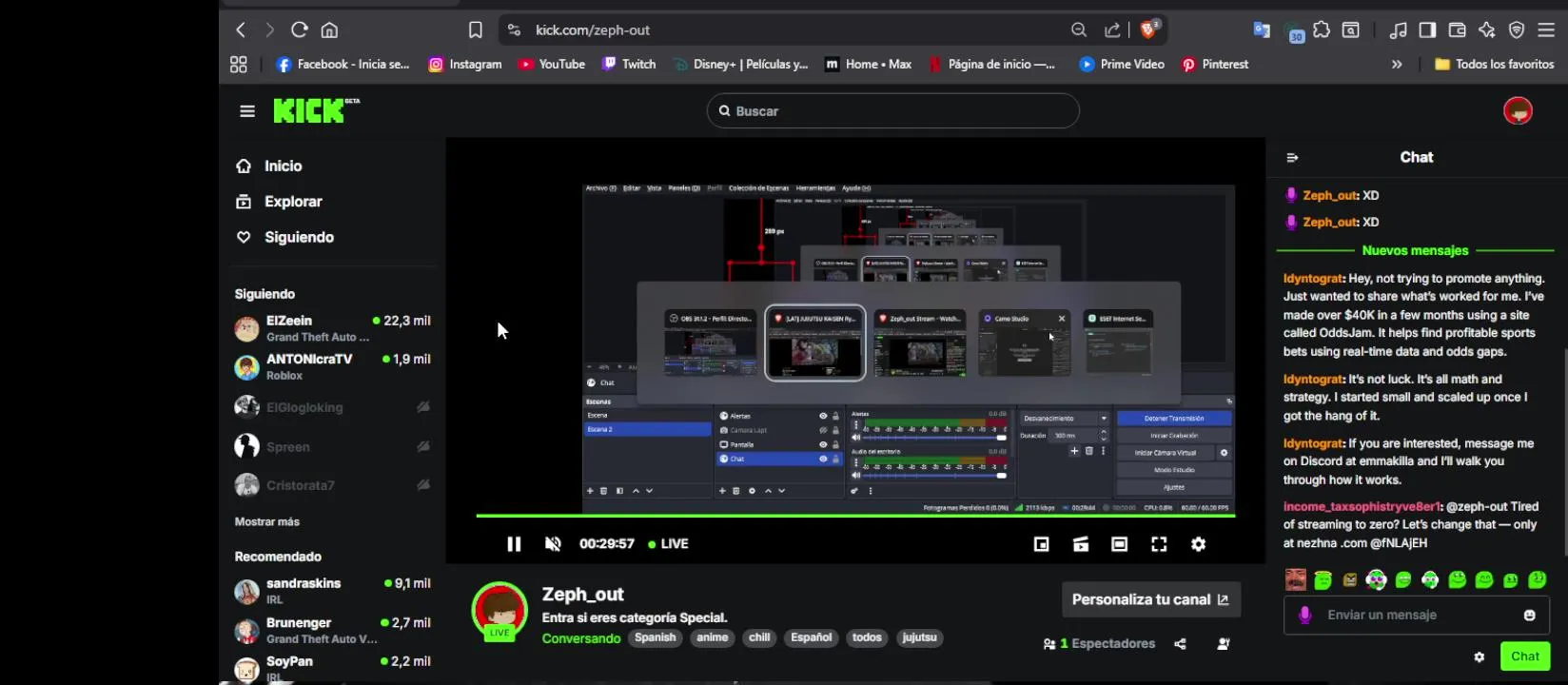Image resolution: width=1568 pixels, height=685 pixels.
Task: Bookmark this page in the address bar
Action: pos(476,30)
